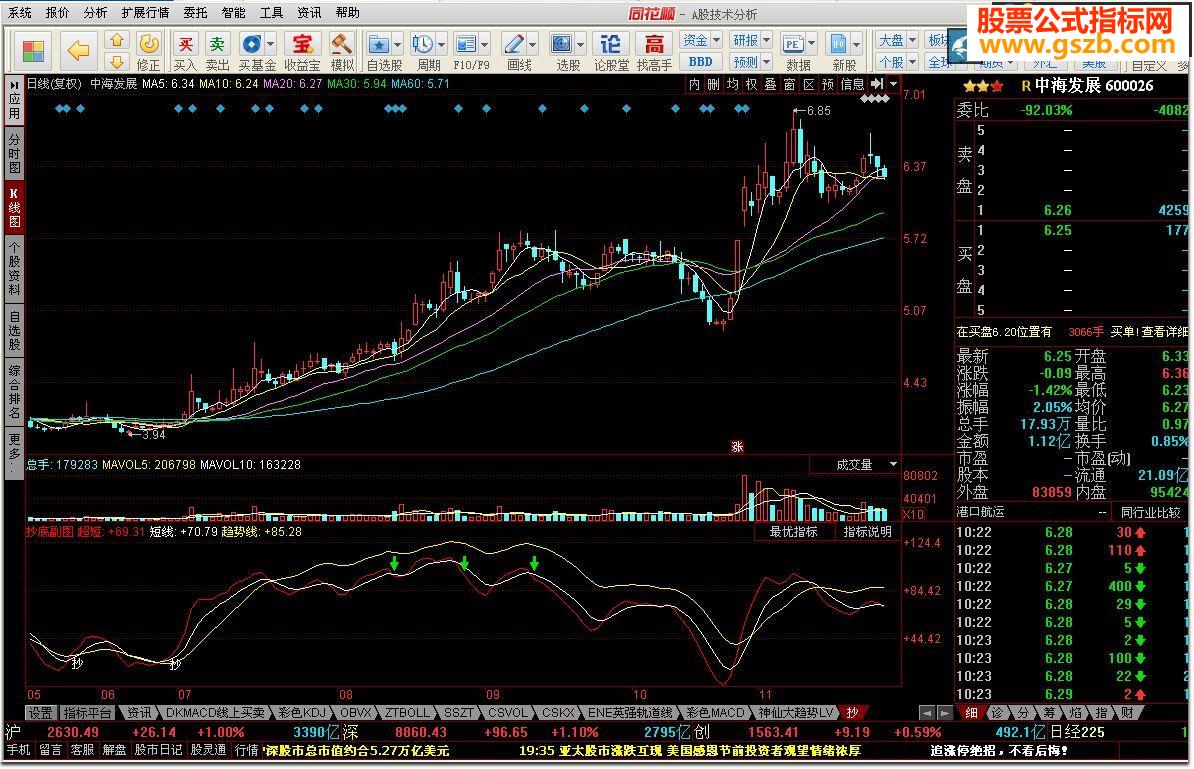Toggle the 均 moving average option
The image size is (1194, 769).
(732, 84)
